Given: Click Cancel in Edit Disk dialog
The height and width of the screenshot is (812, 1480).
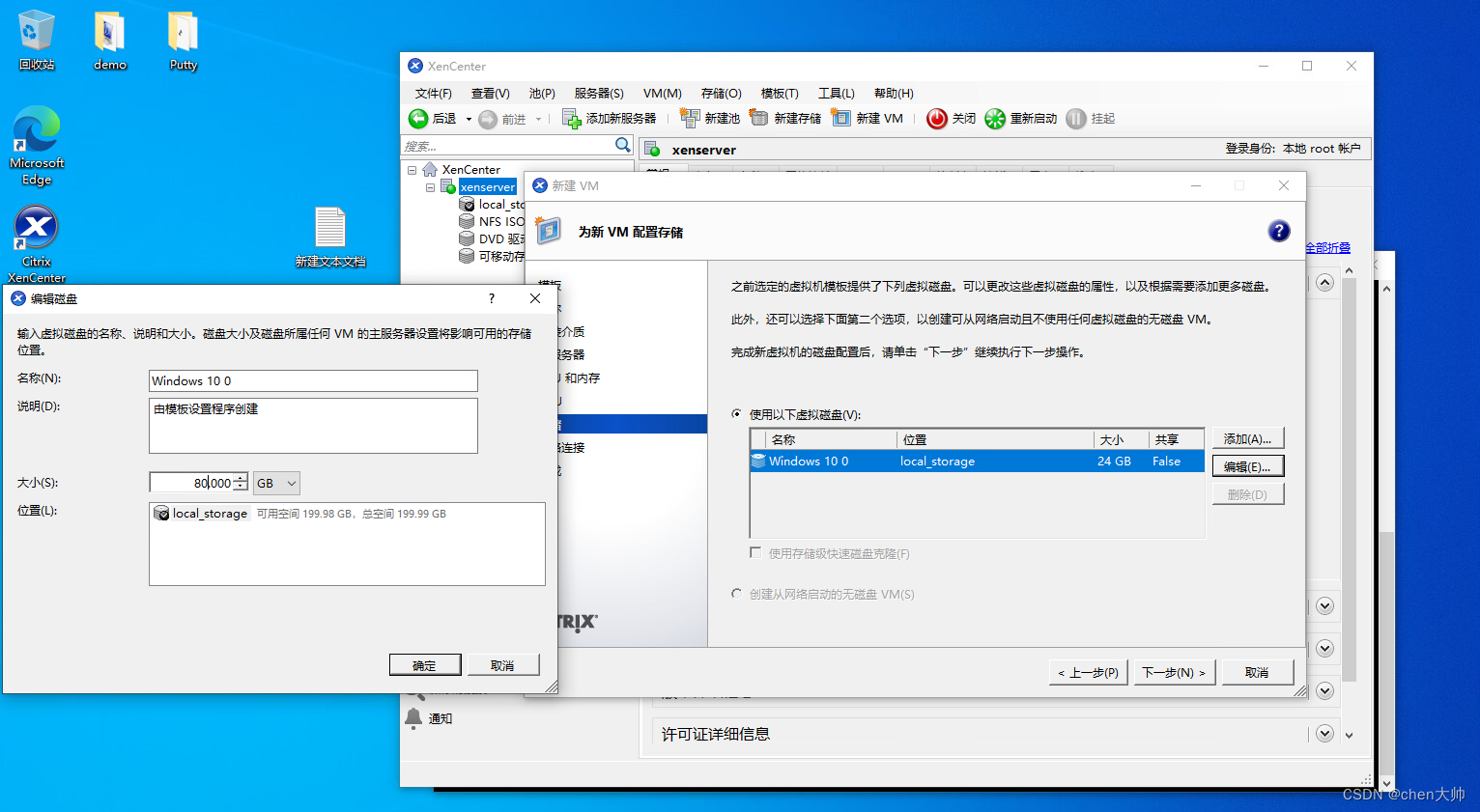Looking at the screenshot, I should coord(502,665).
